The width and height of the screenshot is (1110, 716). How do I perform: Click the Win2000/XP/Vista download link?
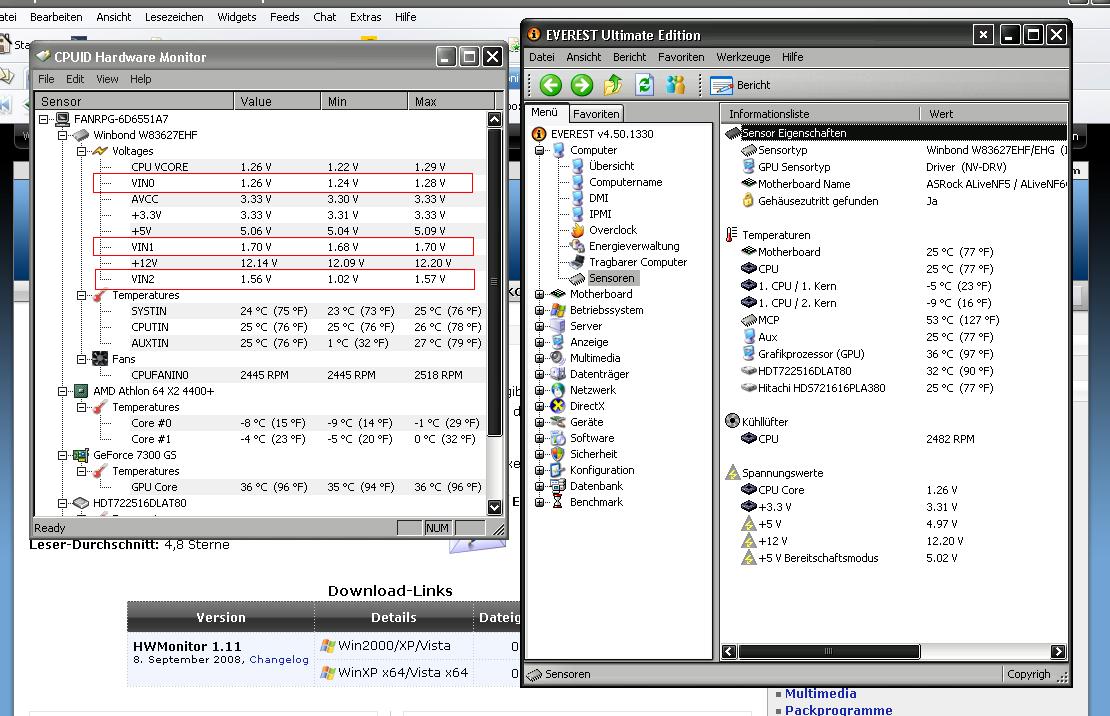pos(394,645)
